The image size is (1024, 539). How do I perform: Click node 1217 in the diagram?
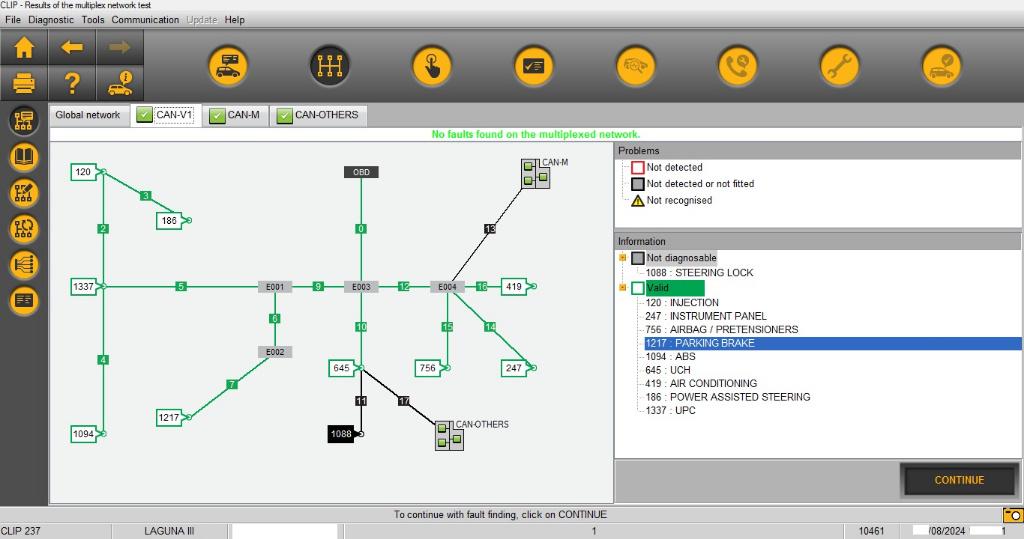pyautogui.click(x=170, y=417)
